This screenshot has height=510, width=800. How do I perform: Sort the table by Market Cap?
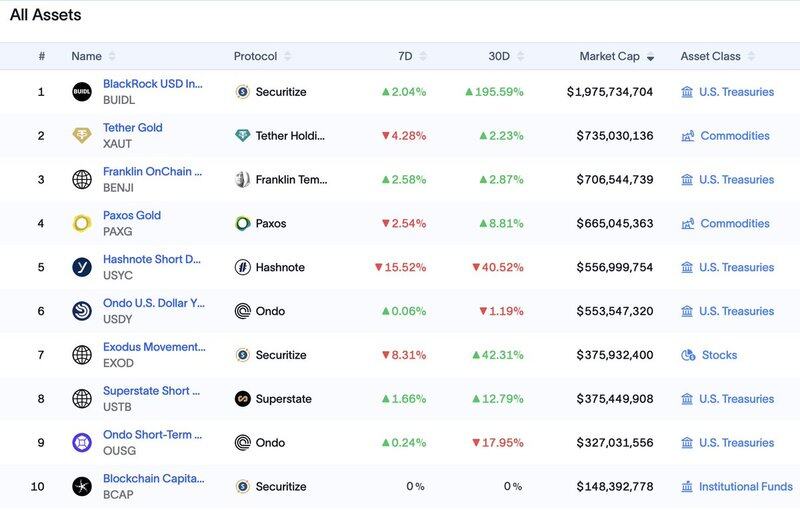coord(616,57)
